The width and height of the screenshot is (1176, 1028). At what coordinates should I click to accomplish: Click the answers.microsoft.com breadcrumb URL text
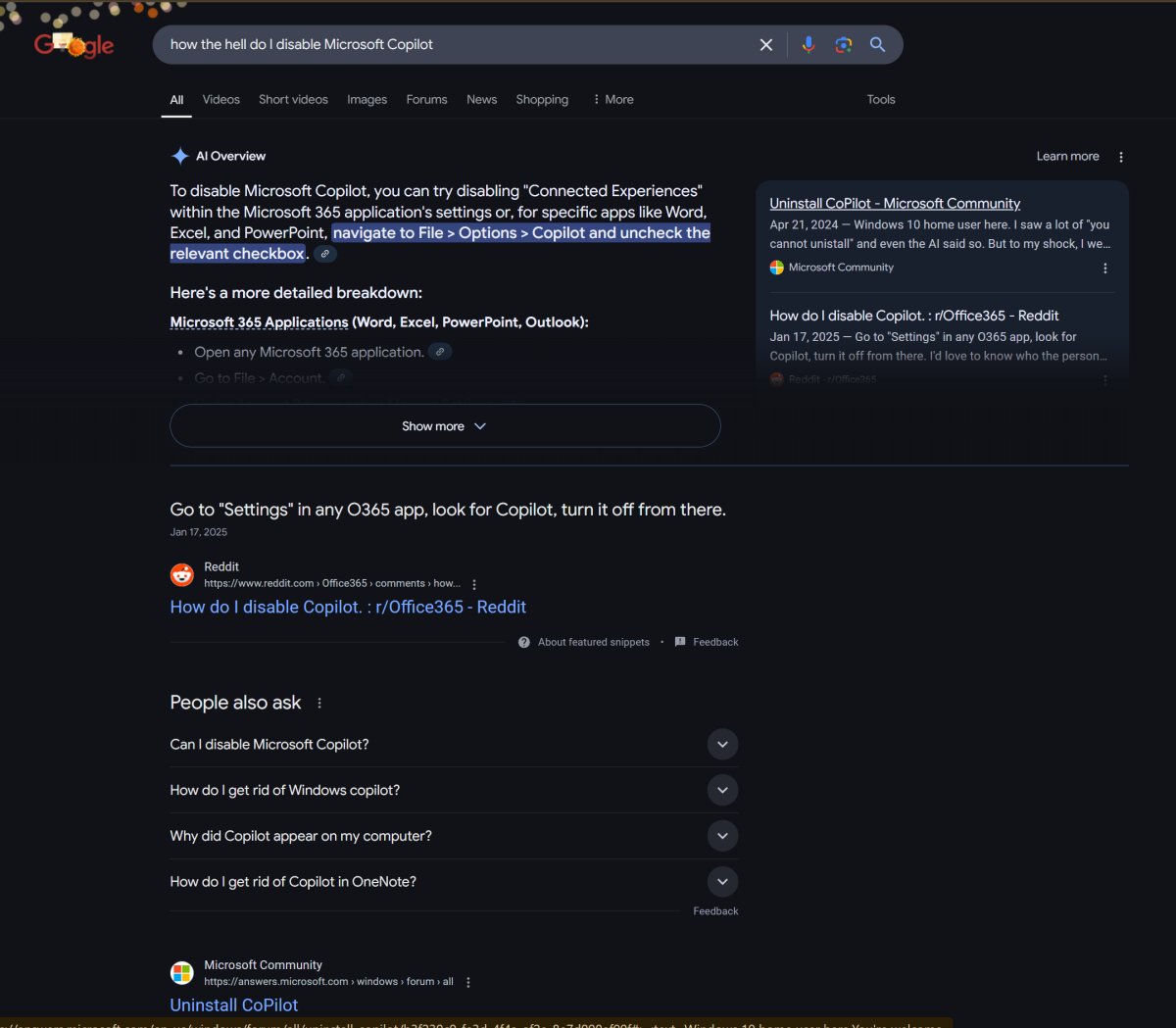328,981
